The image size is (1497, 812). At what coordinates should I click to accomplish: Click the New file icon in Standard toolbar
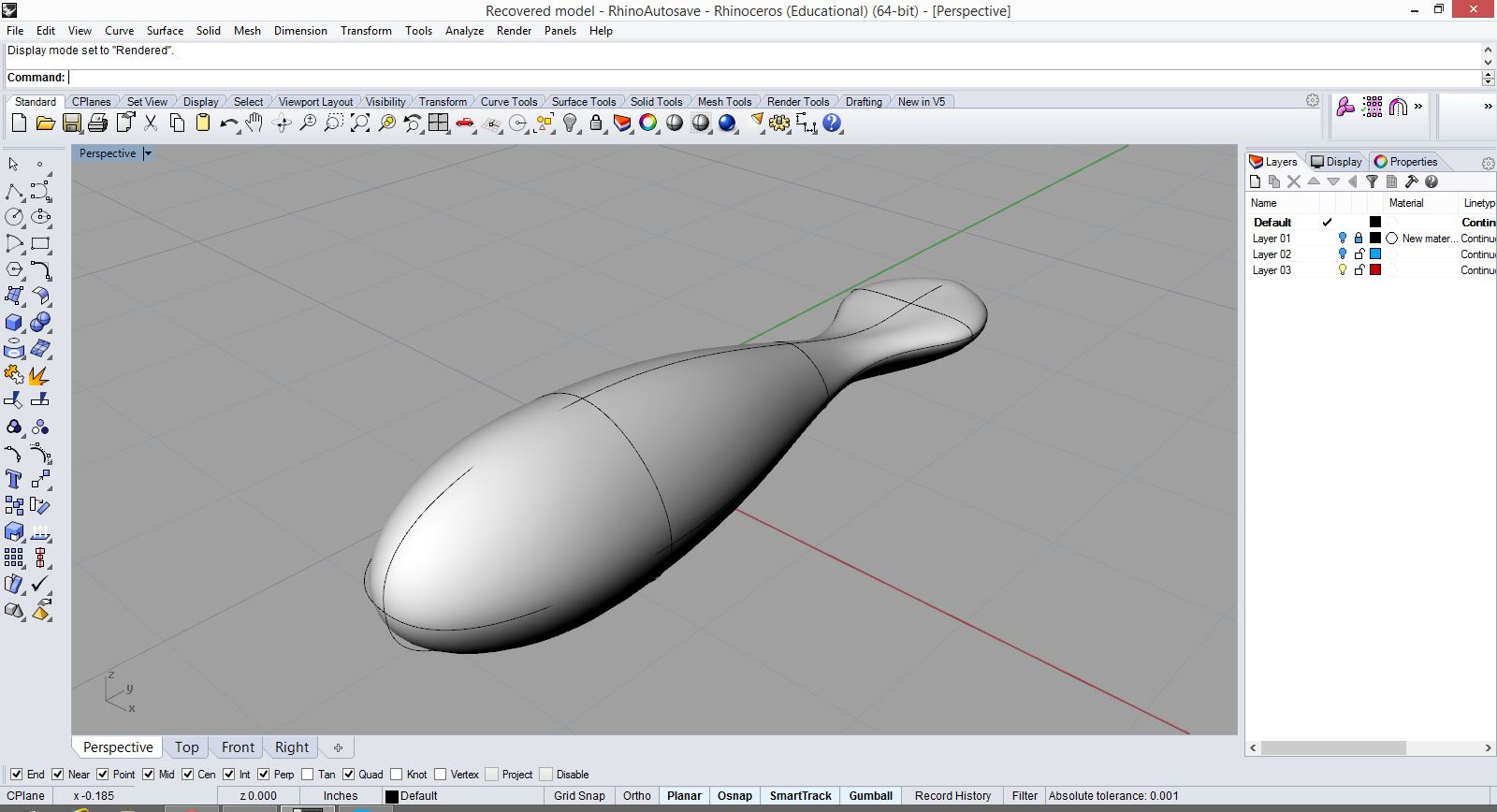click(x=19, y=123)
